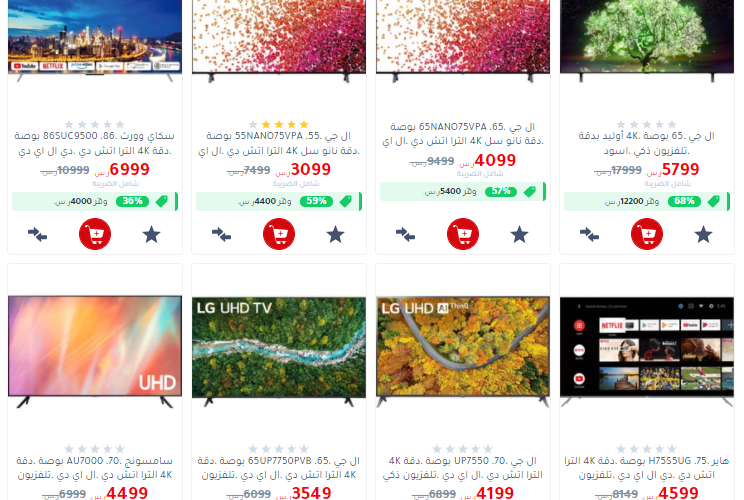Compare the LG 65NANO75VPA using arrows icon

pos(406,234)
